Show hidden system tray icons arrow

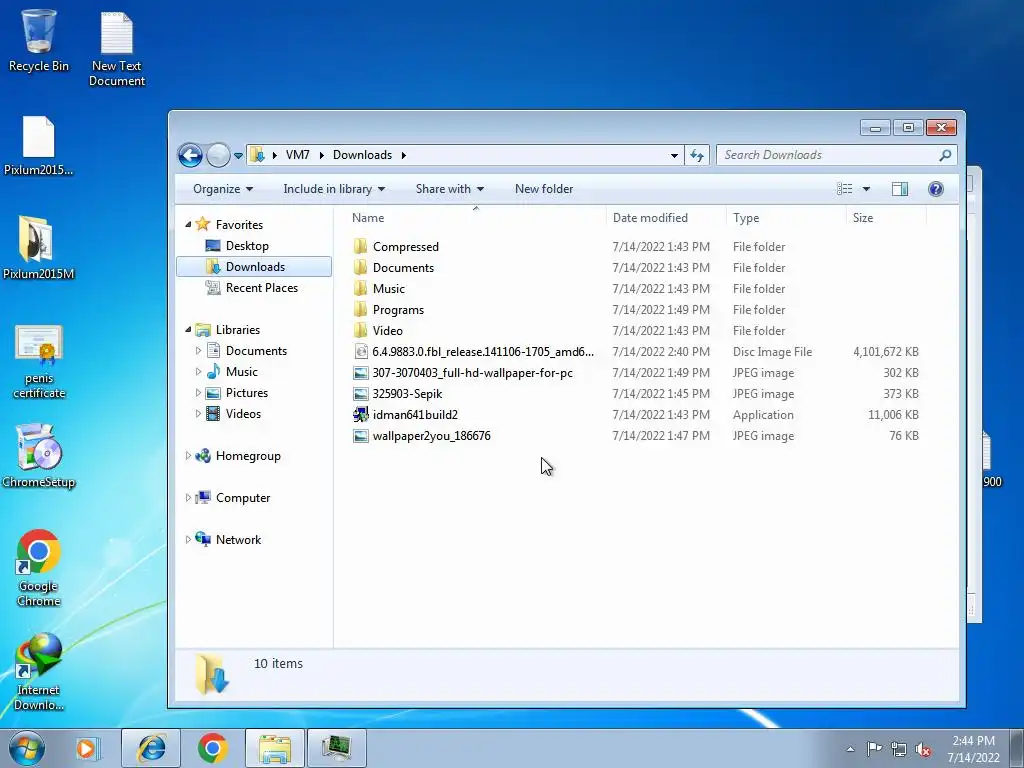850,749
